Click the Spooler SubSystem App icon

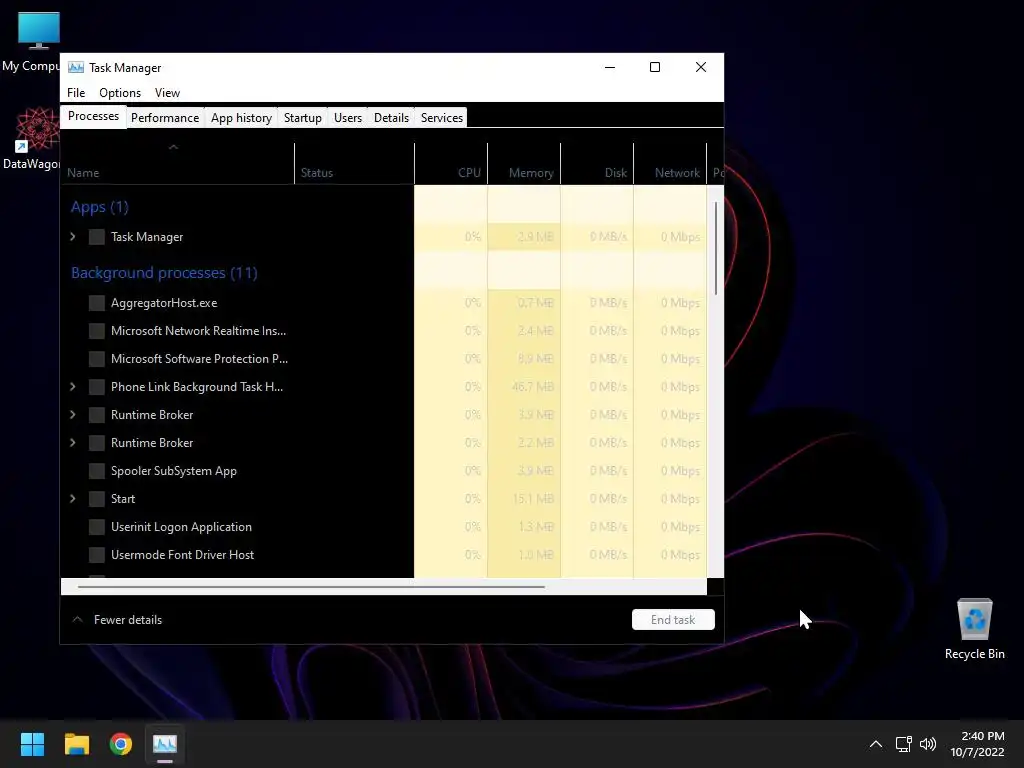pyautogui.click(x=97, y=471)
